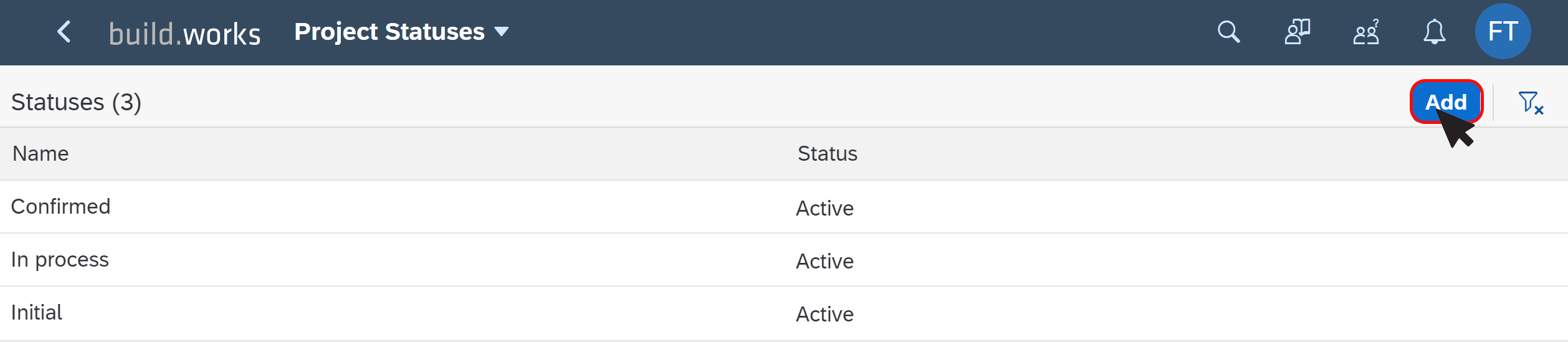
Task: Click the Statuses (3) table title
Action: (x=76, y=102)
